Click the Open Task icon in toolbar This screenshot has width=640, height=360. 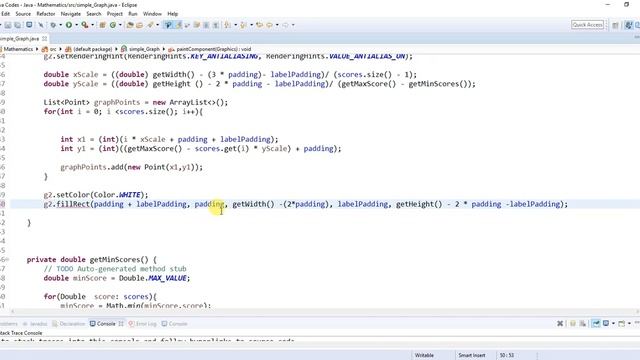pyautogui.click(x=140, y=25)
